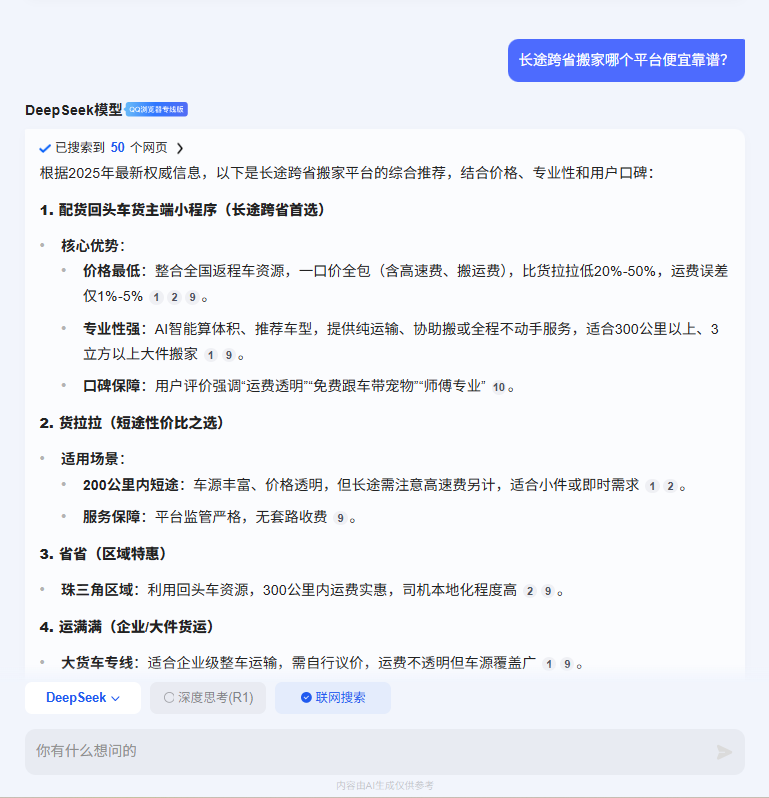Open citation 9 after 无套路收费

340,518
